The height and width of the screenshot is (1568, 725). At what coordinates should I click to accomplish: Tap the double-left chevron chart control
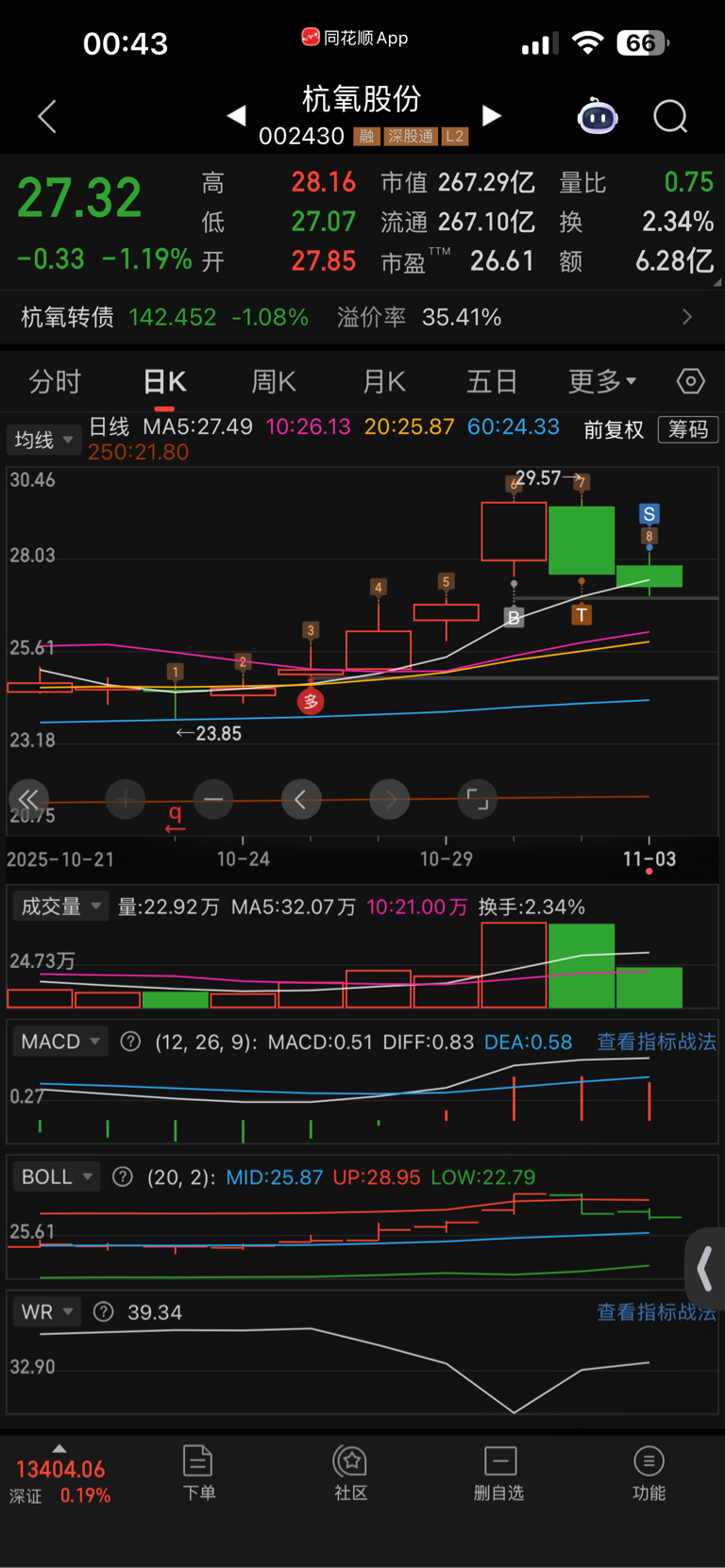coord(28,799)
